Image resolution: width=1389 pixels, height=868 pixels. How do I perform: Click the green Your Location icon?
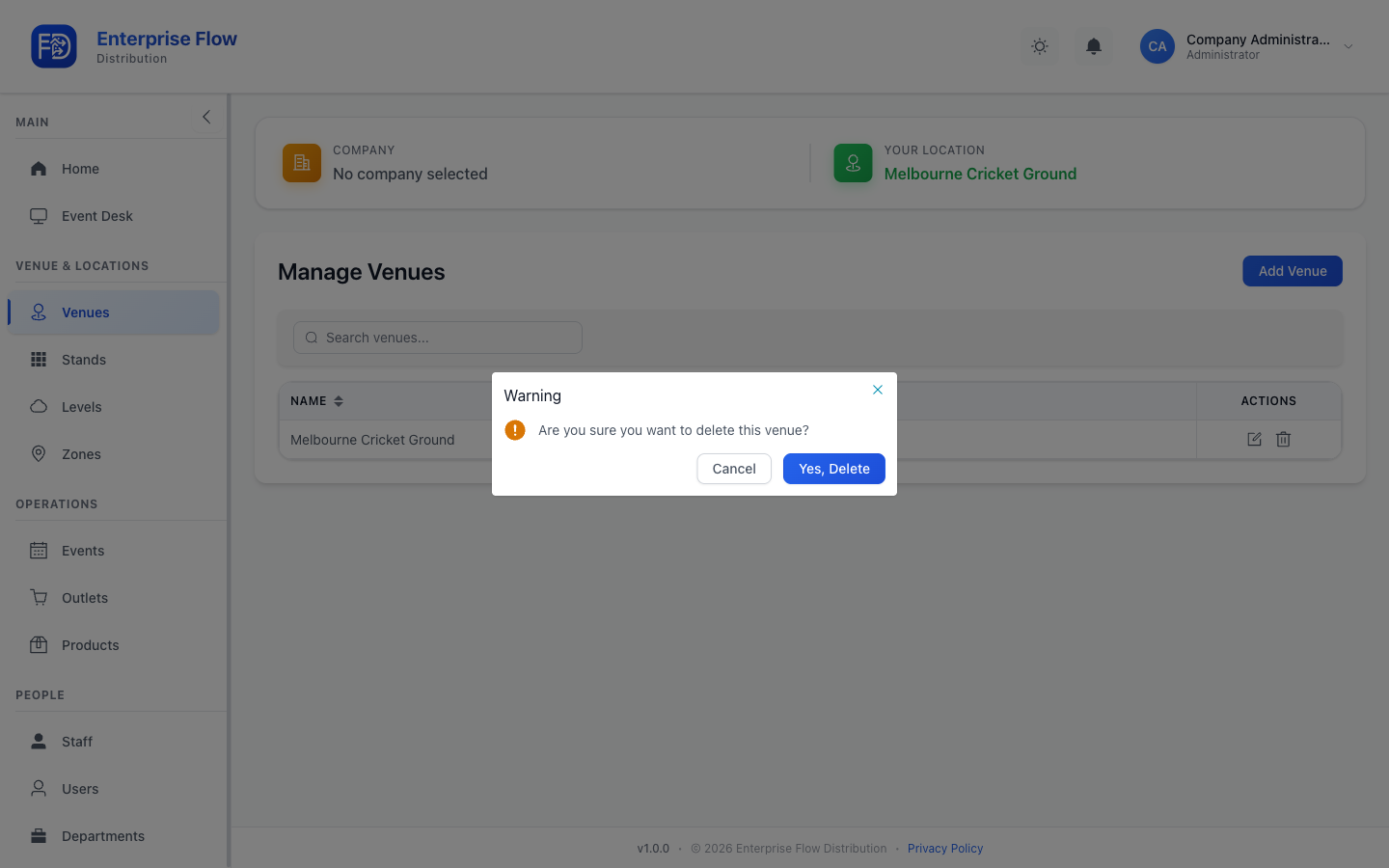853,163
